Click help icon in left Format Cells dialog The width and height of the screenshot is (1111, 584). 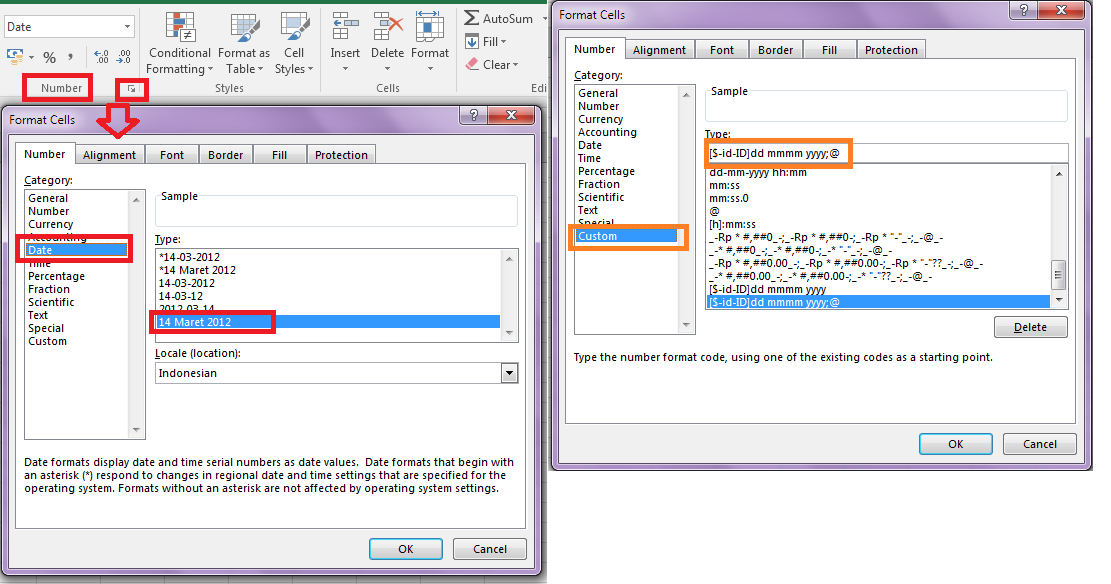[x=474, y=115]
